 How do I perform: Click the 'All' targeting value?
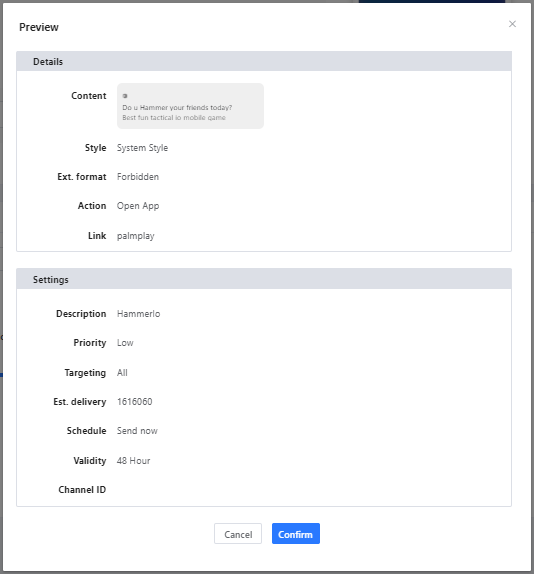click(122, 373)
